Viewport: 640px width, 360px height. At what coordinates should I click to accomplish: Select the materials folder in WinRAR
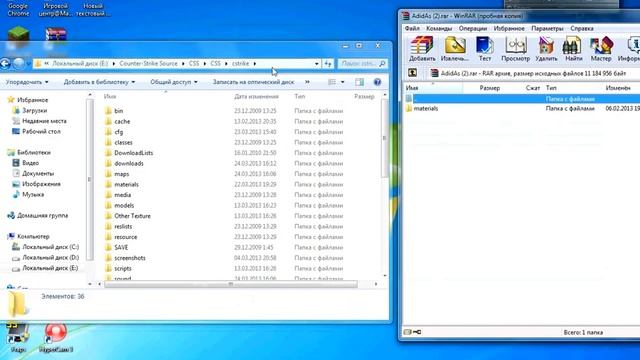coord(426,109)
